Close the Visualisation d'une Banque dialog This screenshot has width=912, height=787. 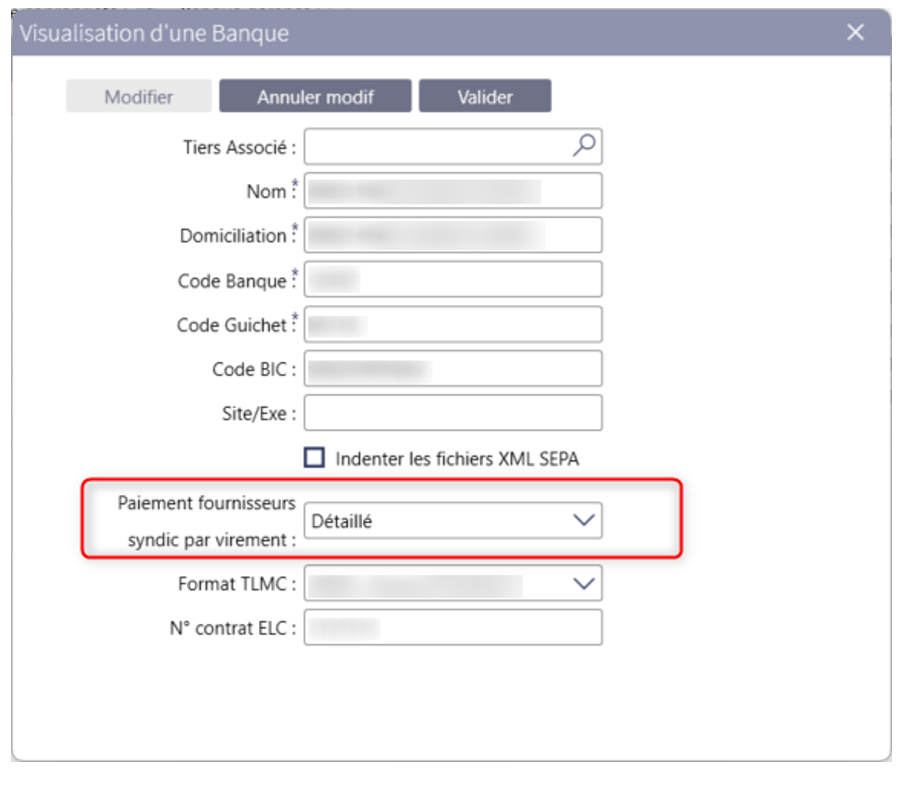tap(855, 32)
